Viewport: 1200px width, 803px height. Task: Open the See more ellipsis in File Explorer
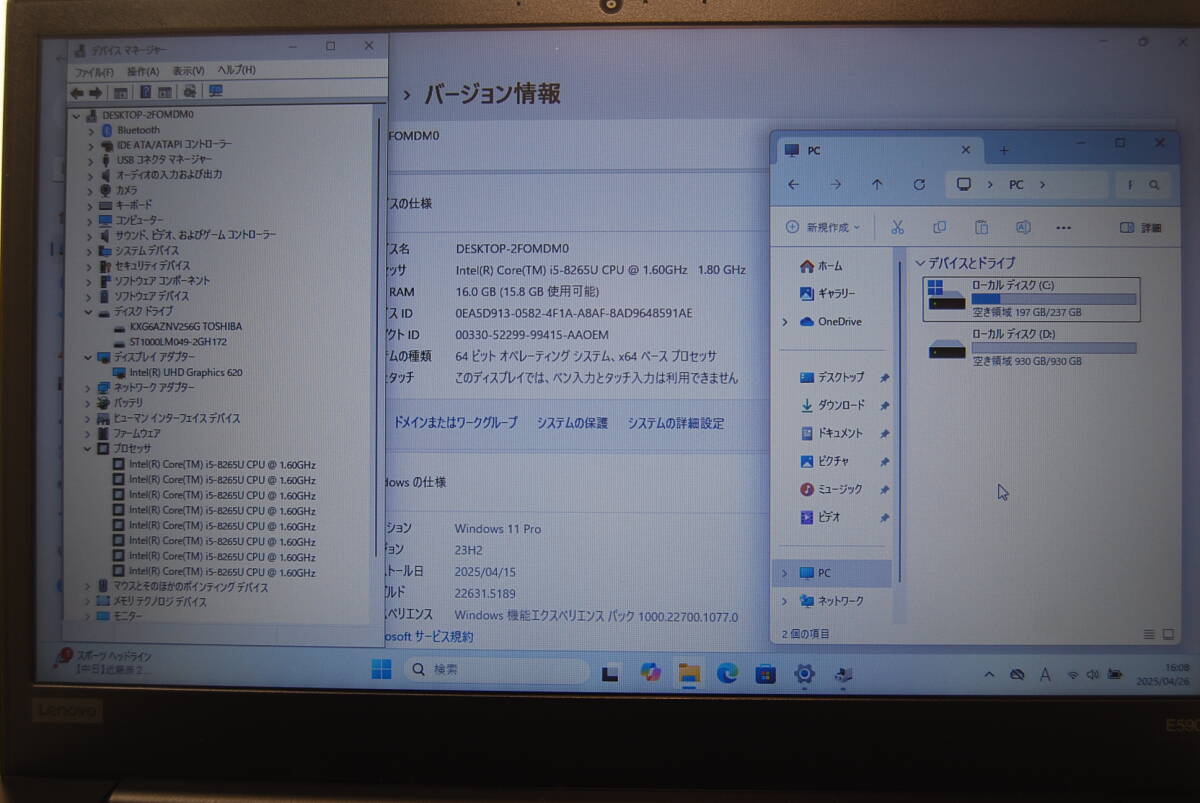point(1065,227)
